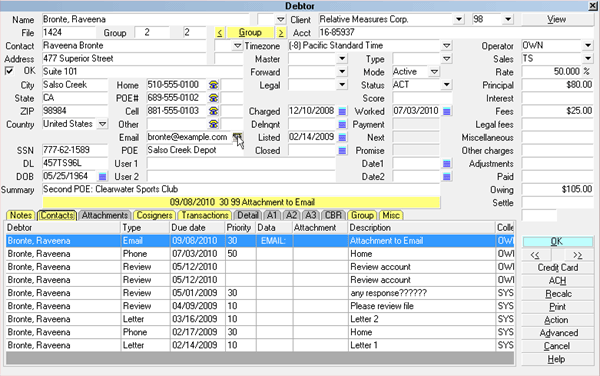Click the Summary text field
Screen dimensions: 600x376
[241, 189]
